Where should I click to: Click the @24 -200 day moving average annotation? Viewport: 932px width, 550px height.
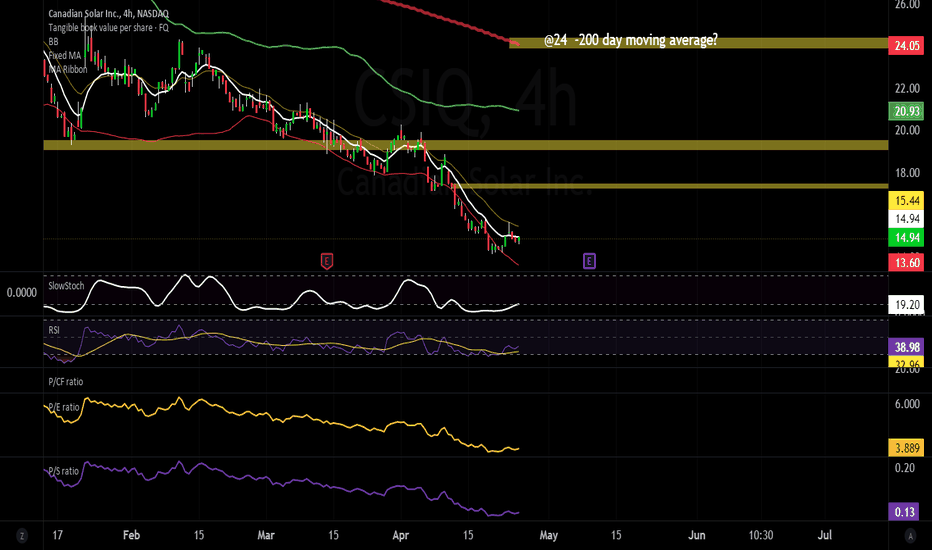(x=631, y=40)
